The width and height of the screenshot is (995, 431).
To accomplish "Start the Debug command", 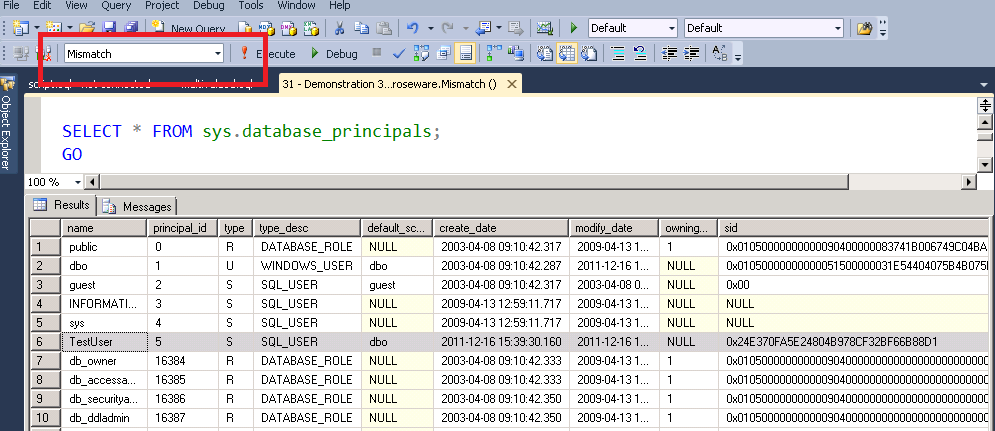I will point(333,53).
